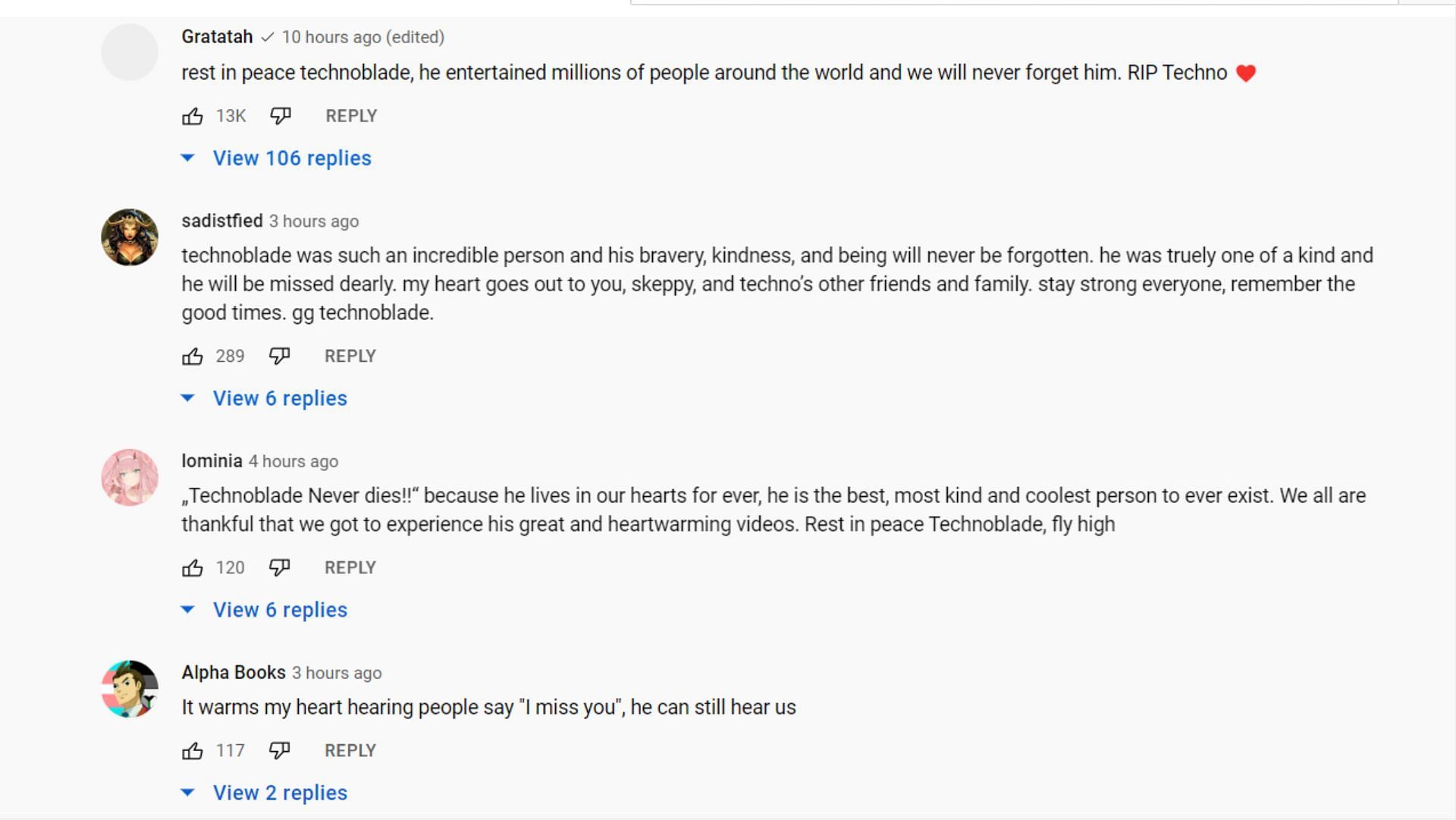This screenshot has width=1456, height=820.
Task: Expand the 6 replies under lominia's comment
Action: (279, 611)
